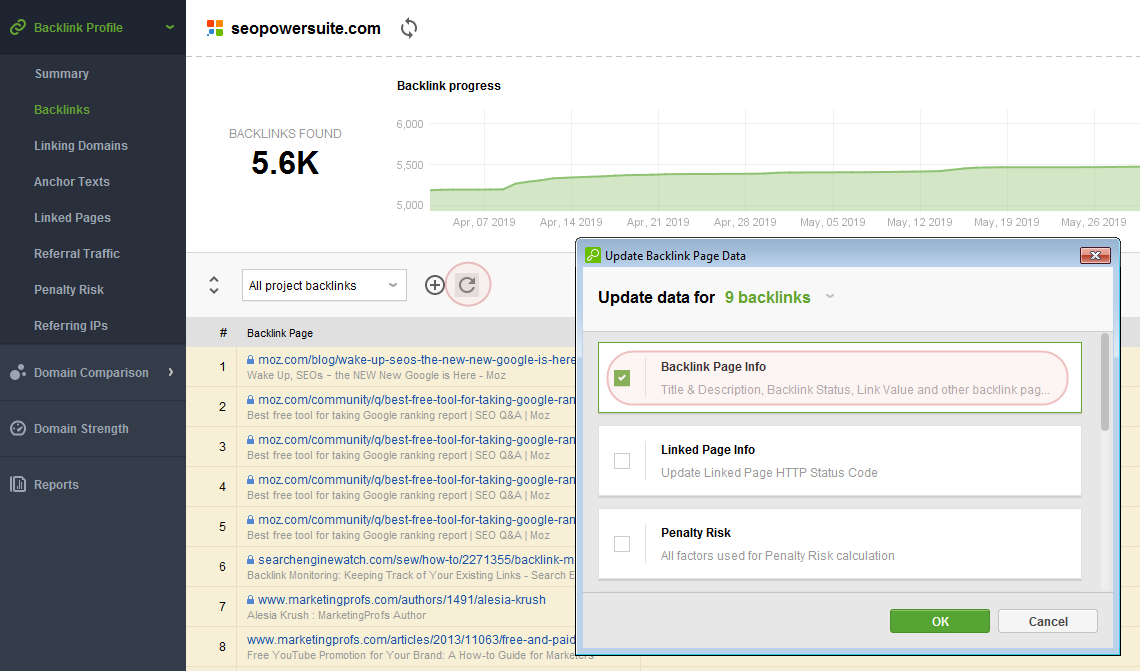Open the marketingprofs.com alesia-krush link
The height and width of the screenshot is (671, 1140).
pos(402,599)
